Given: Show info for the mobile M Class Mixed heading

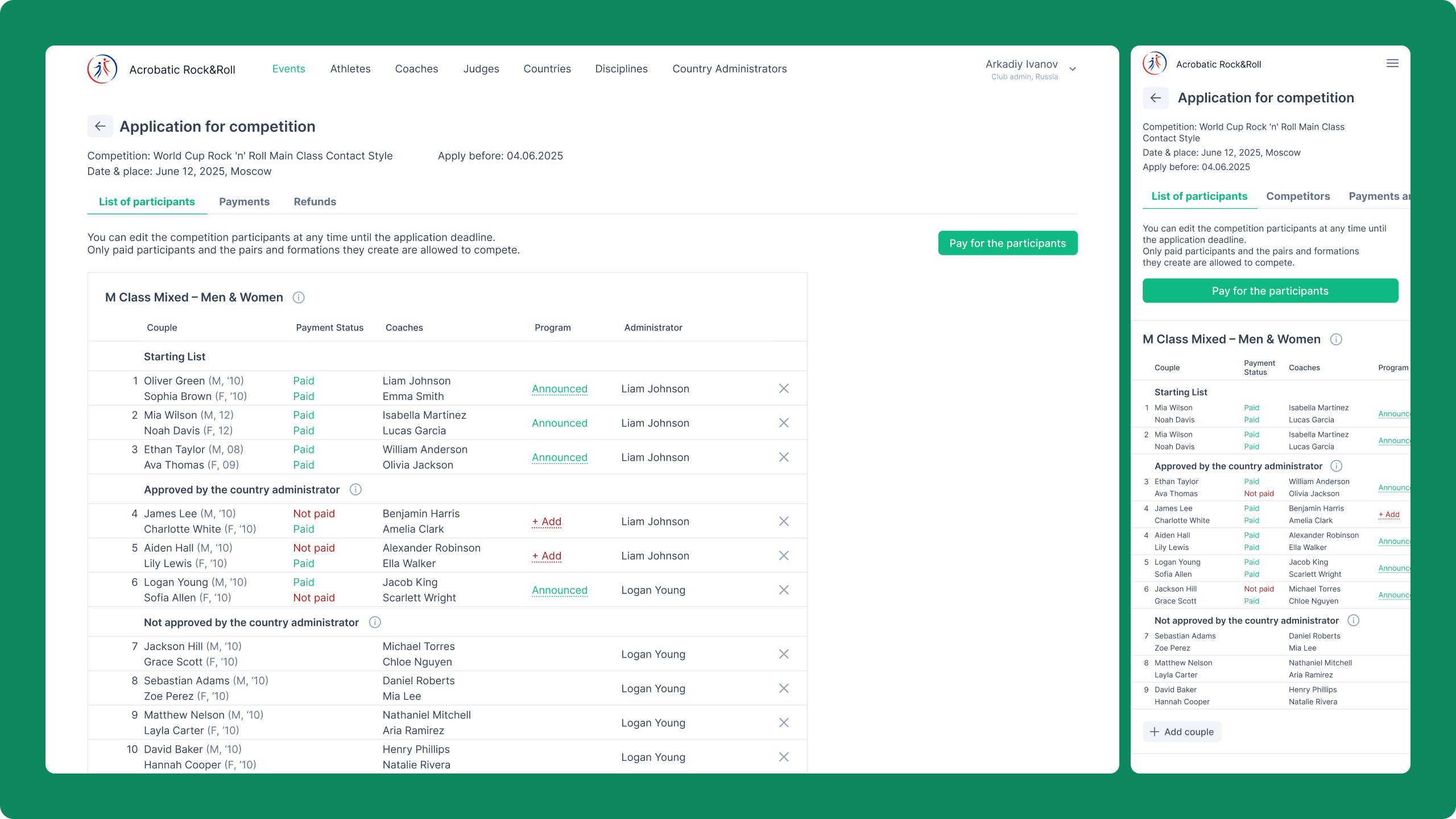Looking at the screenshot, I should pyautogui.click(x=1336, y=340).
